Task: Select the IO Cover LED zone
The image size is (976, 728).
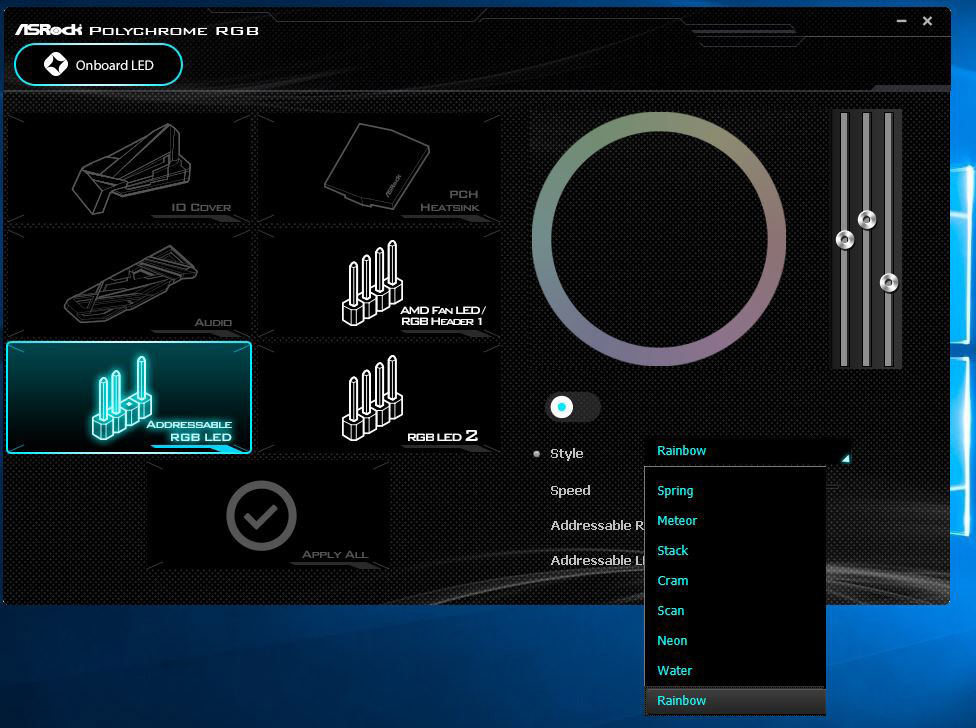Action: click(128, 168)
